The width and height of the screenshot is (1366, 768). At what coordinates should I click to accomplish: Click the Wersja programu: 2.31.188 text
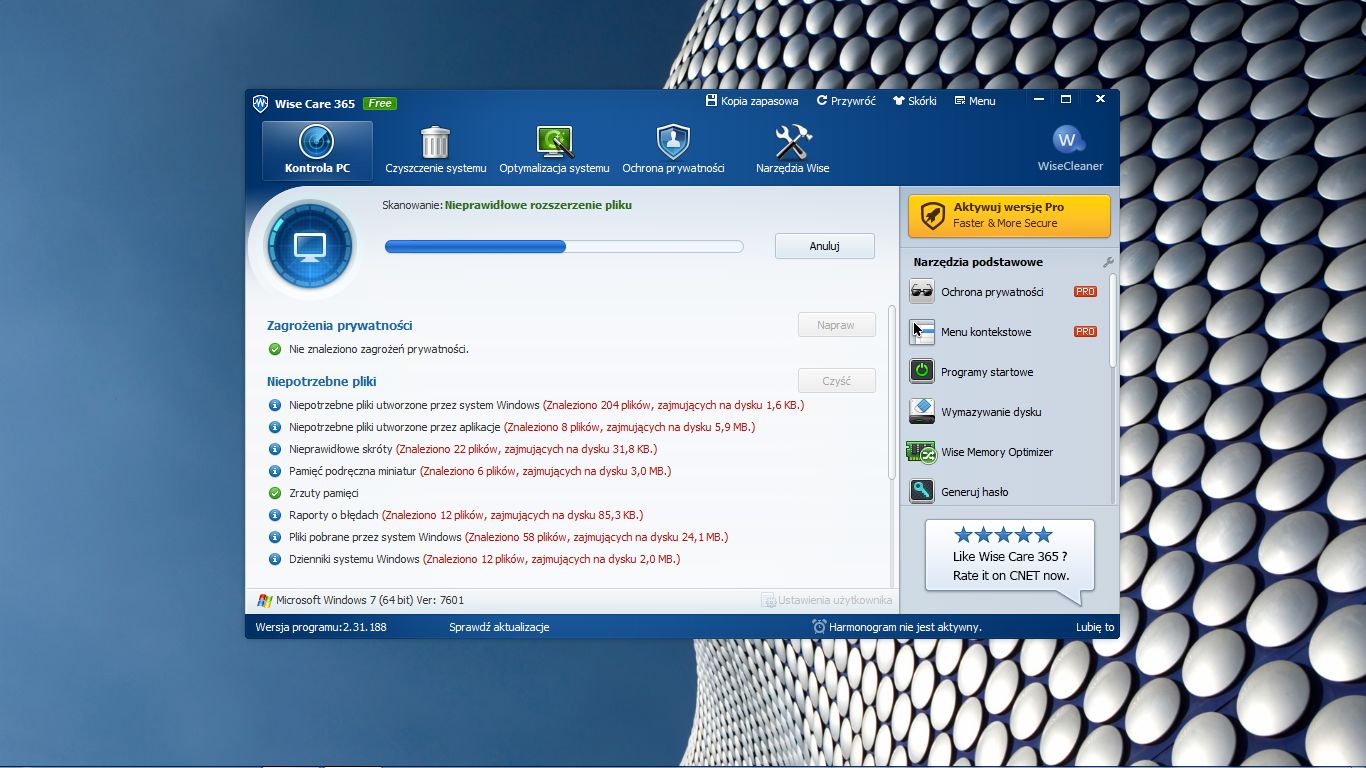point(321,627)
